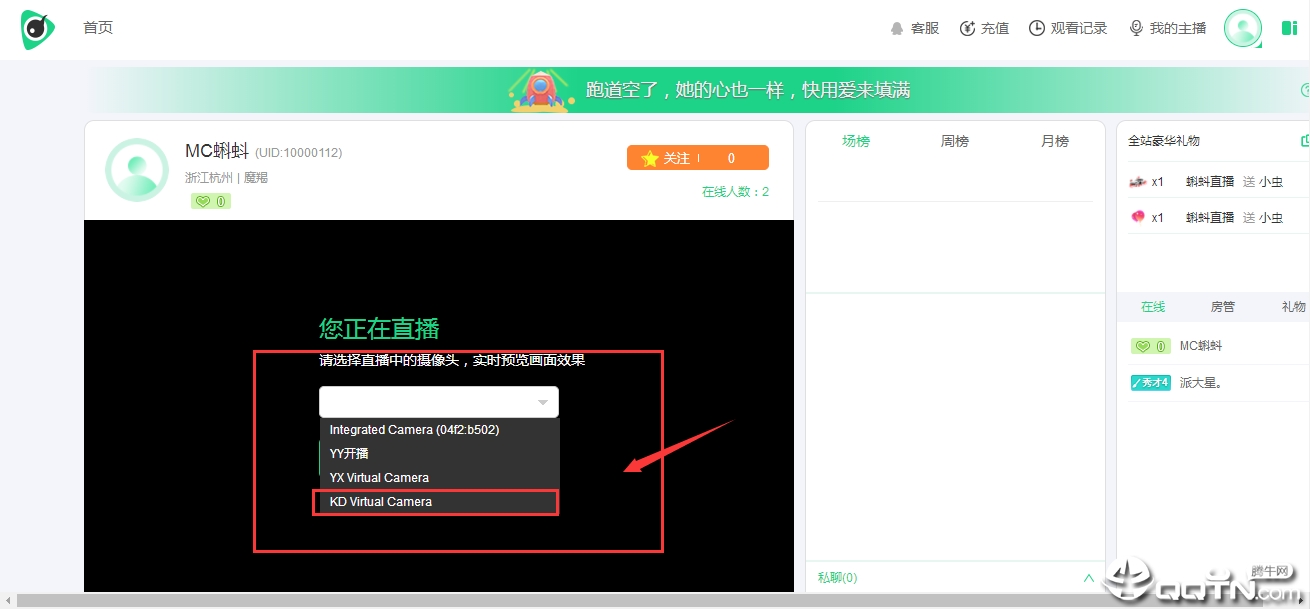Screen dimensions: 1310x609
Task: Click MC蝌蚪 streamer avatar
Action: (137, 170)
